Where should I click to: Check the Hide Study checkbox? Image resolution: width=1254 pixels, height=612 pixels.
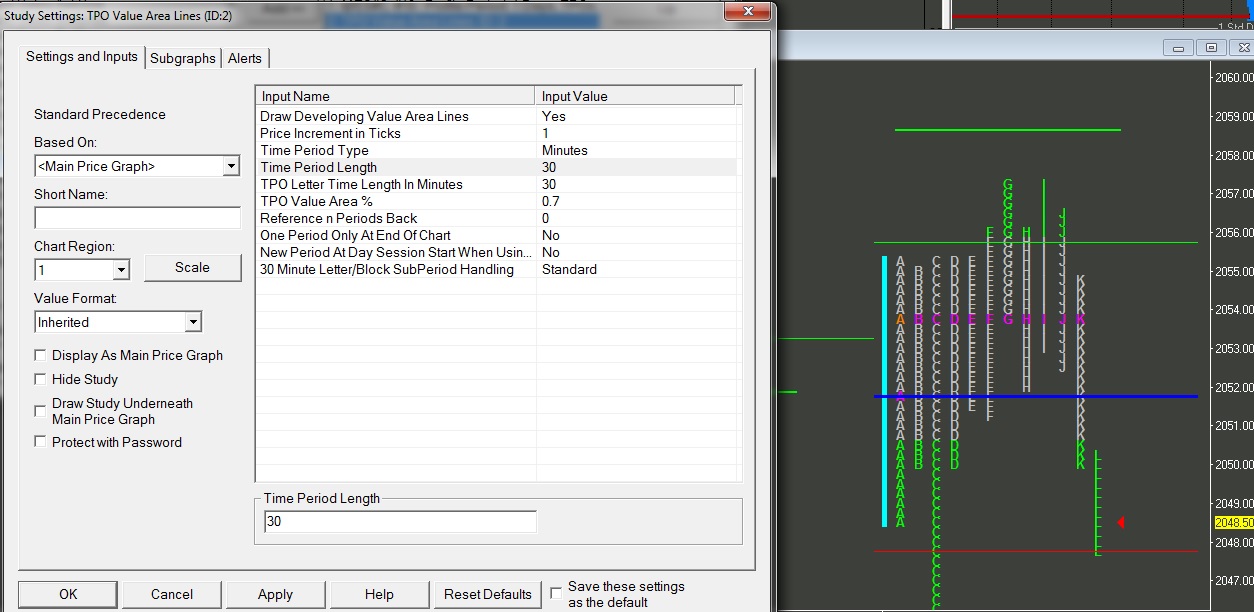click(x=41, y=379)
